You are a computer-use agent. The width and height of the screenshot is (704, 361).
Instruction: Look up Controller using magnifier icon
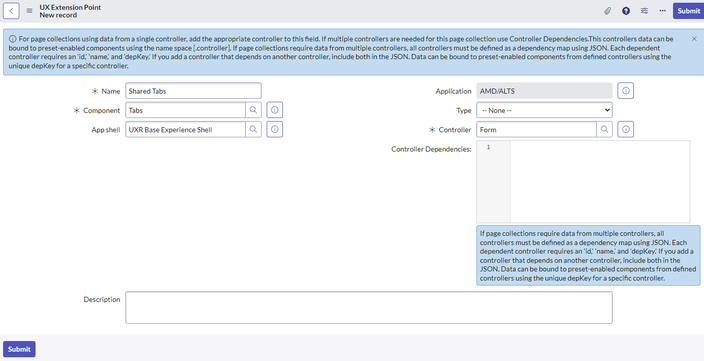(604, 129)
